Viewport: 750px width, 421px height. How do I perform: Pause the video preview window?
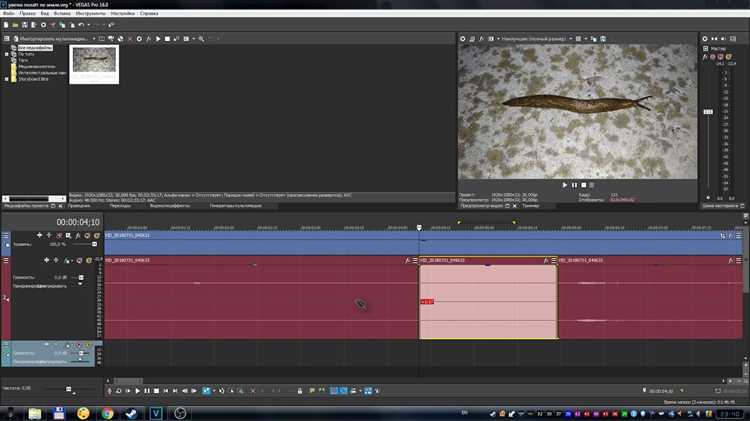pyautogui.click(x=574, y=185)
